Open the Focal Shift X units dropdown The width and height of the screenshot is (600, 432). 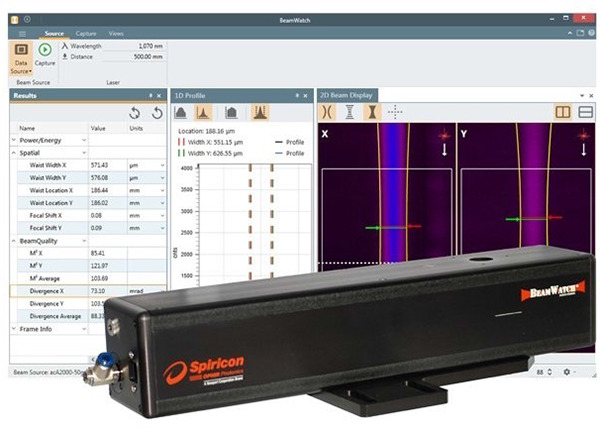(x=162, y=215)
